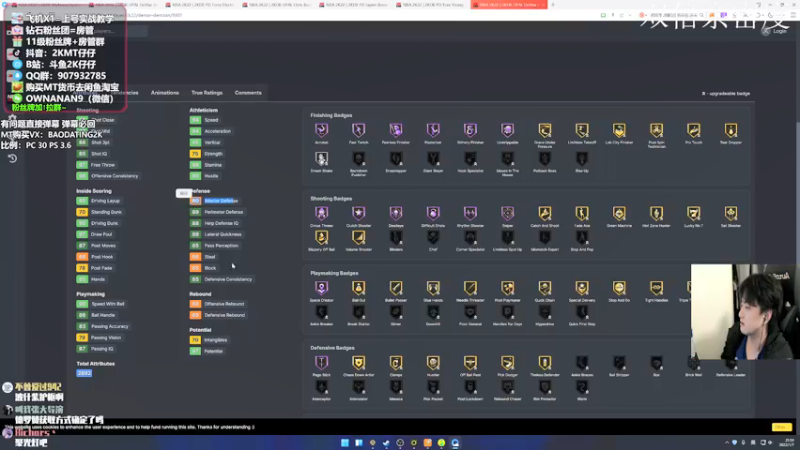Screen dimensions: 800x450
Task: Click the Clutch Shooter badge icon
Action: click(359, 213)
